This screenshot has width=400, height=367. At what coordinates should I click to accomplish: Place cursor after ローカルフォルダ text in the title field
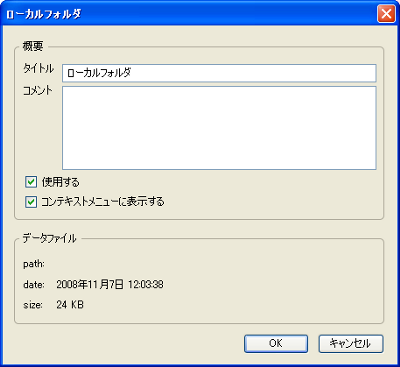132,73
